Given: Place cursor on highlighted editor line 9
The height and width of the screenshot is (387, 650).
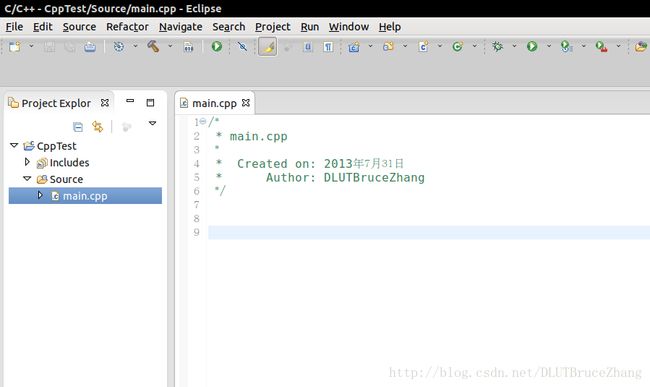Looking at the screenshot, I should tap(429, 232).
